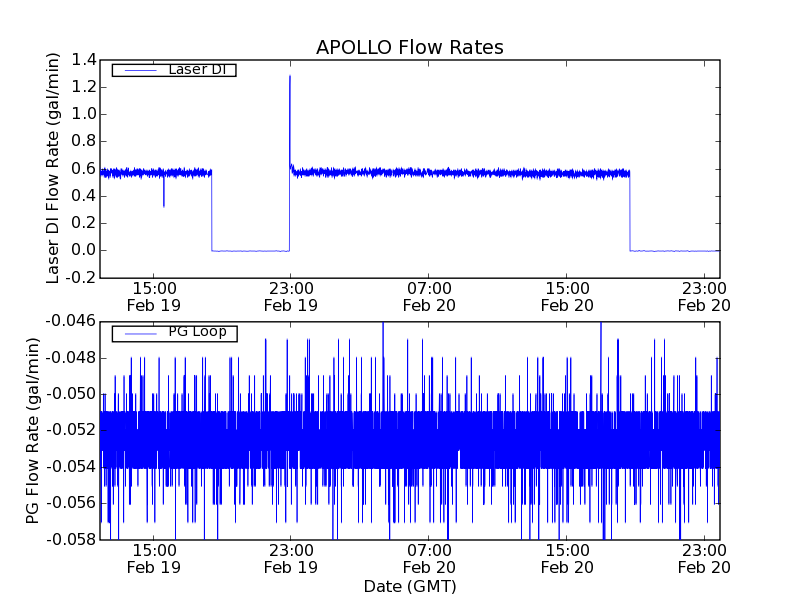800x600 pixels.
Task: Click the 23:00 Feb 19 label under top plot
Action: click(x=290, y=296)
